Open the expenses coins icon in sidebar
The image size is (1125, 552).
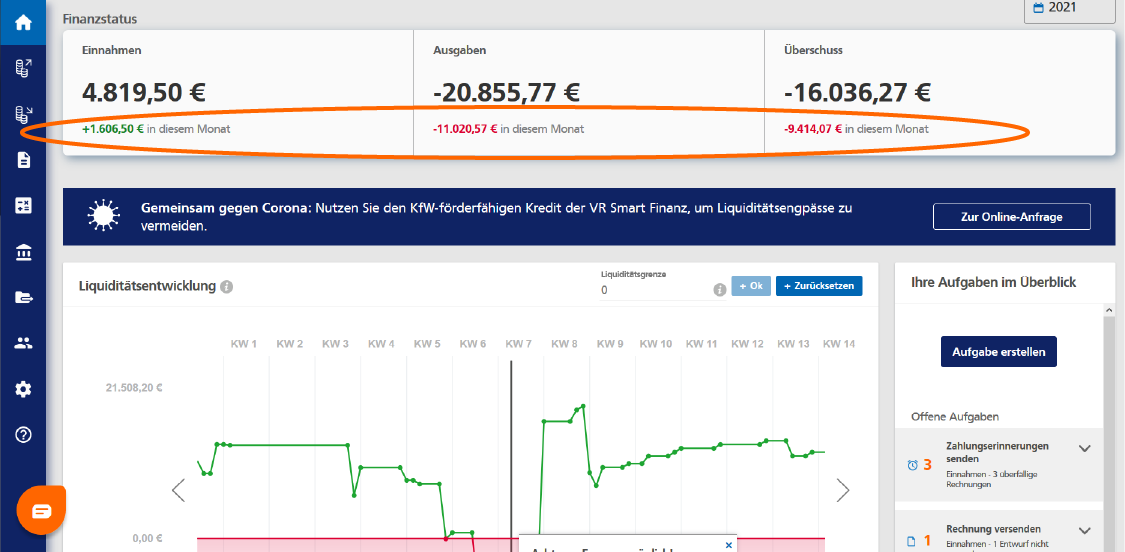[x=23, y=114]
